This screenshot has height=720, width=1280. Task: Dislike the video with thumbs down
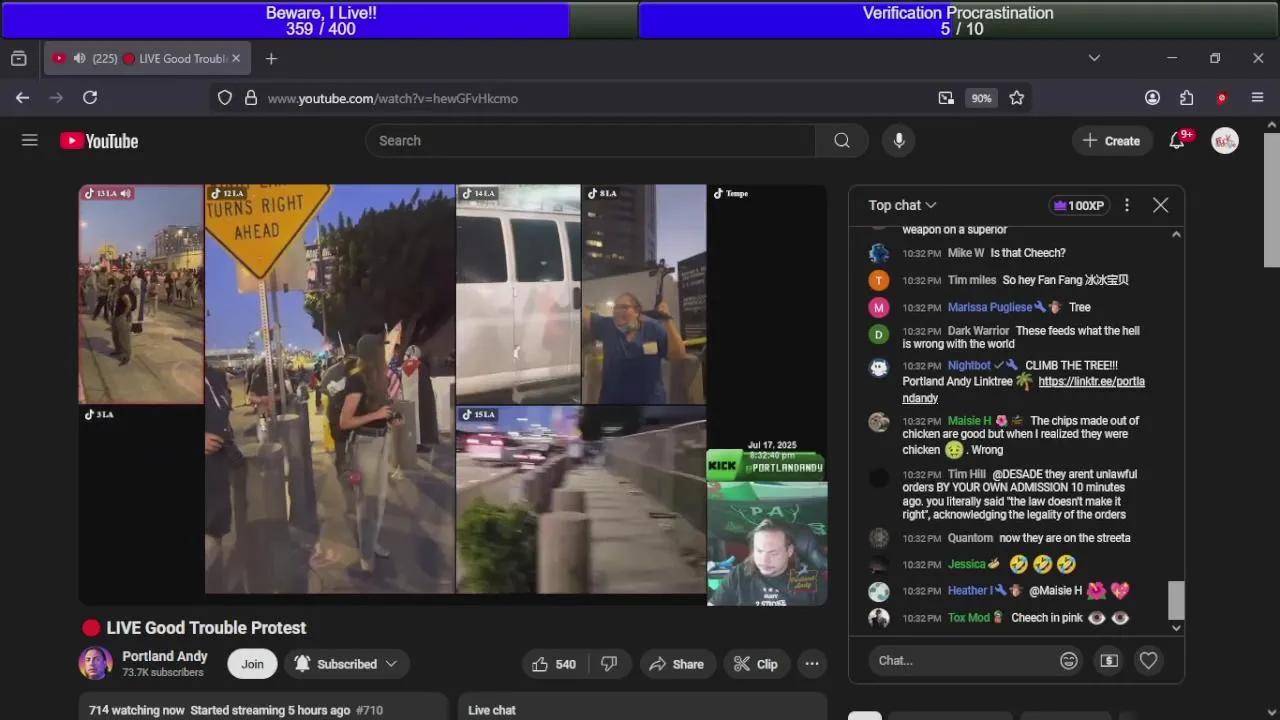tap(609, 664)
